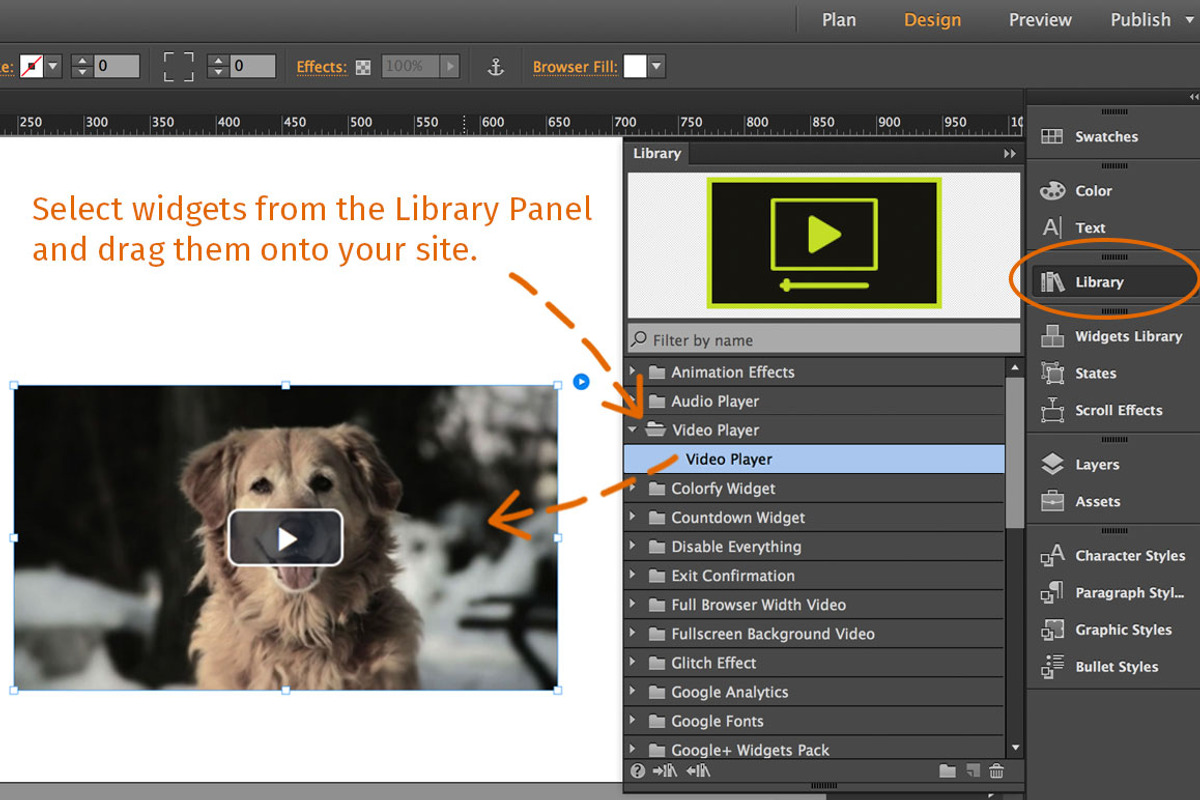Click the corner radius value field

pos(253,67)
